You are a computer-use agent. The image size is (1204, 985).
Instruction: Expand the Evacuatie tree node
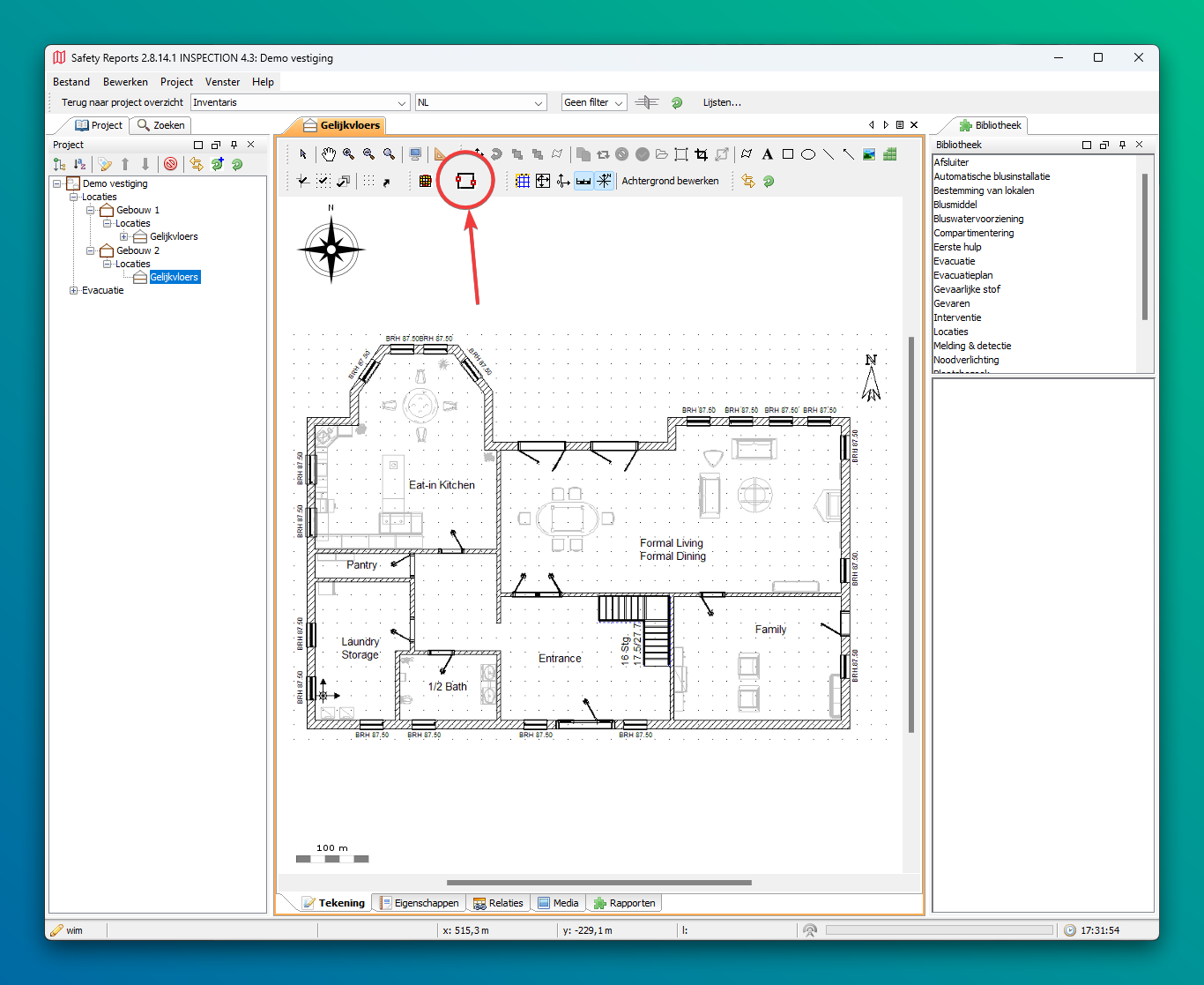coord(74,290)
